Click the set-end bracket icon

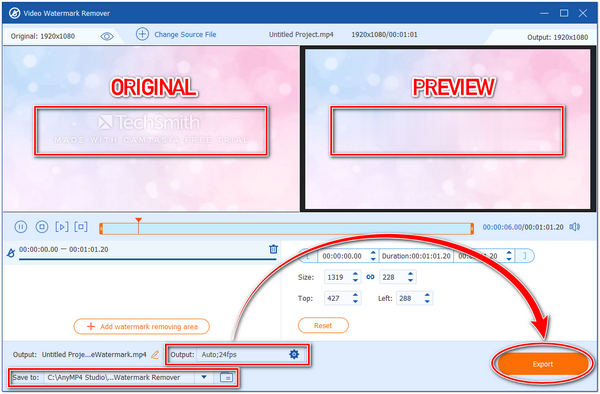[525, 256]
